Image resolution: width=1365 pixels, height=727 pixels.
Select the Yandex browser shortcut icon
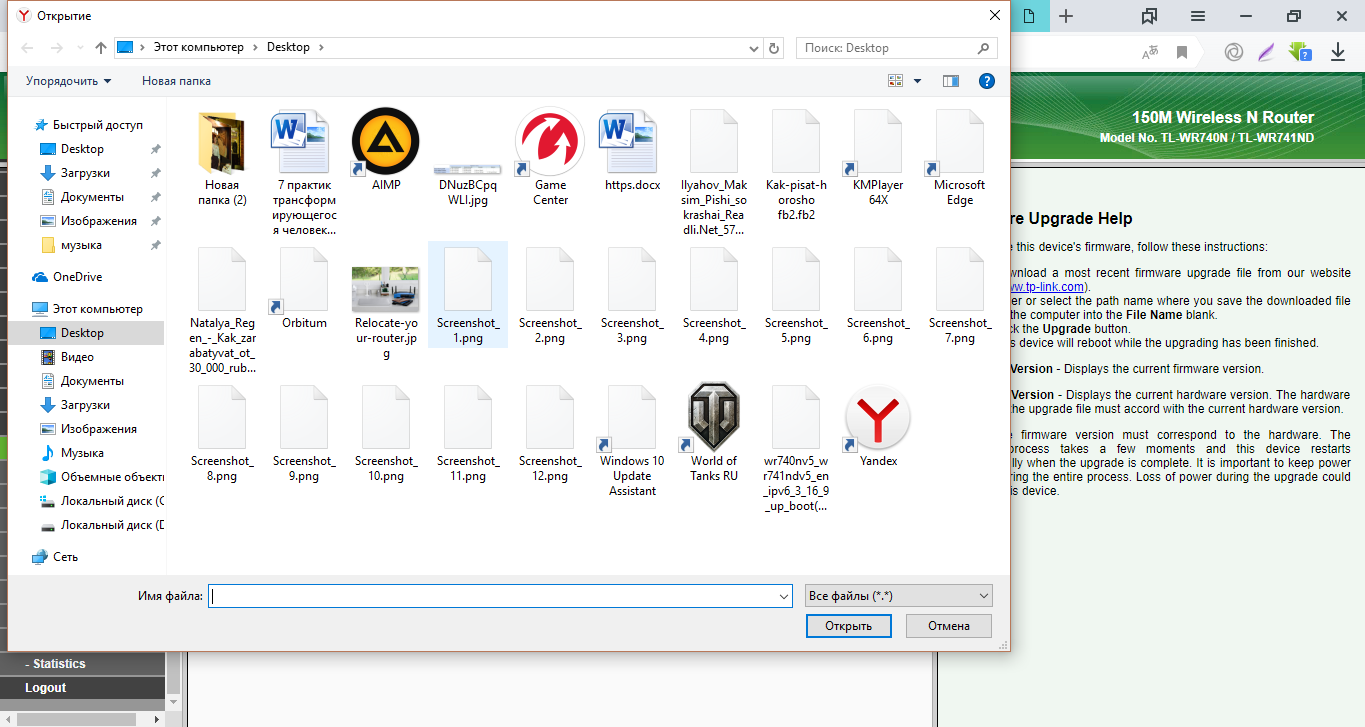[x=878, y=417]
